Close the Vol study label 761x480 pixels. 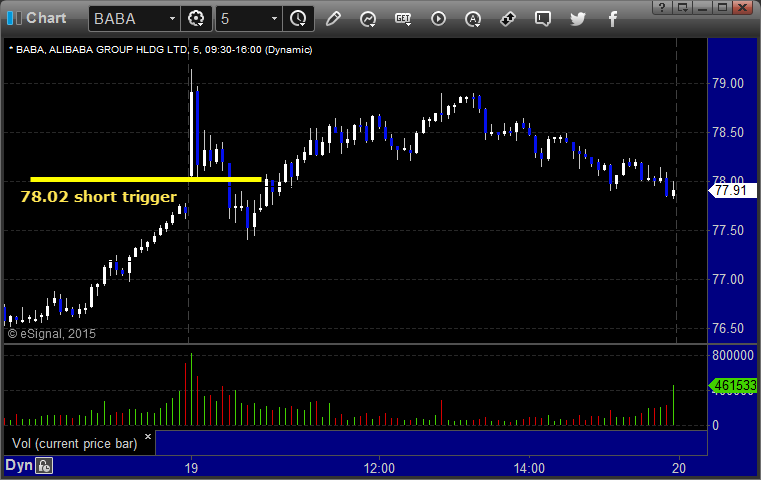pos(148,436)
